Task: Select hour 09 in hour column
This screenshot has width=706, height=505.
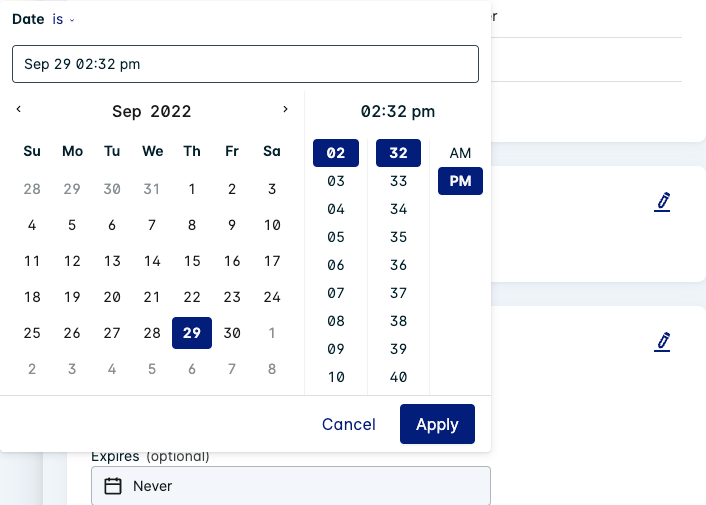Action: pyautogui.click(x=336, y=349)
